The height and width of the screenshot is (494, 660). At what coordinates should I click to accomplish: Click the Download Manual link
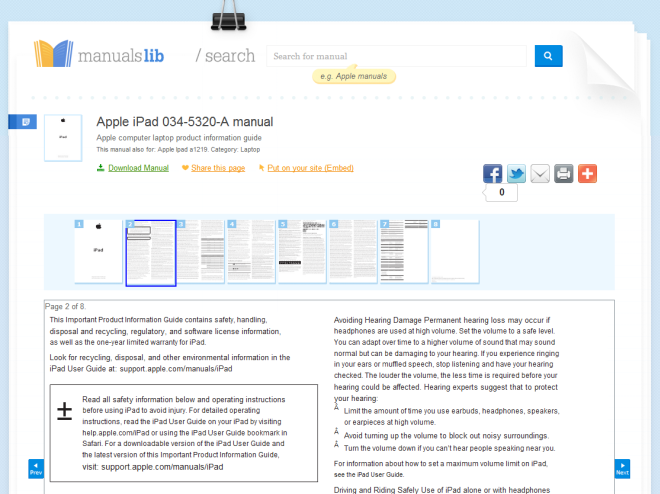coord(138,168)
